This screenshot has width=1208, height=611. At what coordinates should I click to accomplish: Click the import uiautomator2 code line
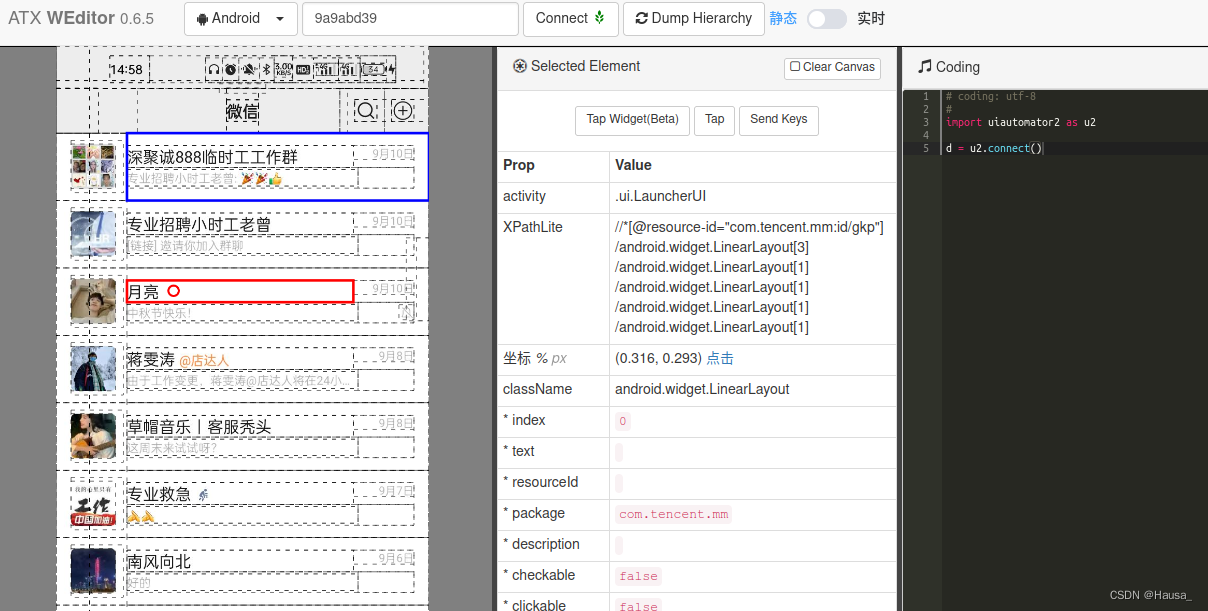[x=1020, y=122]
